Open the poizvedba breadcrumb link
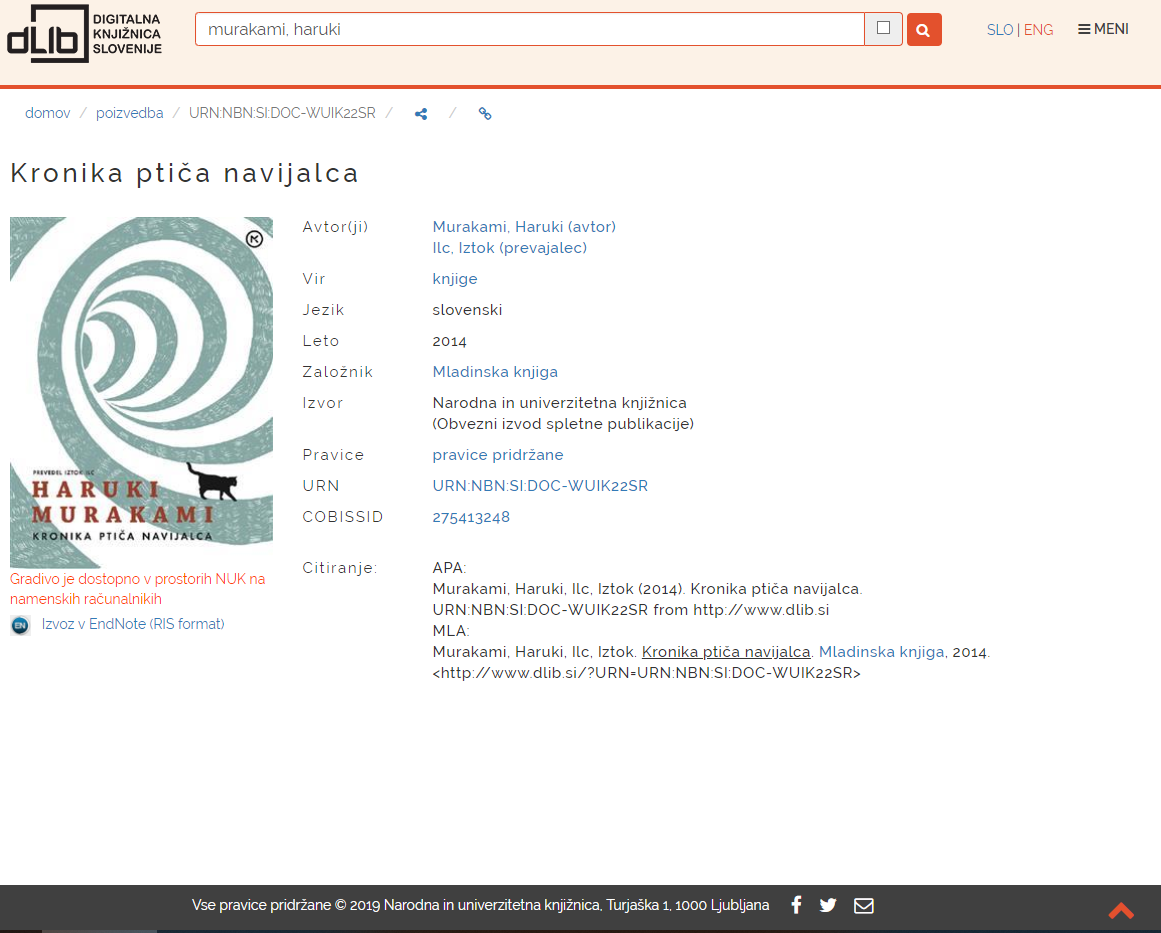1161x933 pixels. (130, 113)
